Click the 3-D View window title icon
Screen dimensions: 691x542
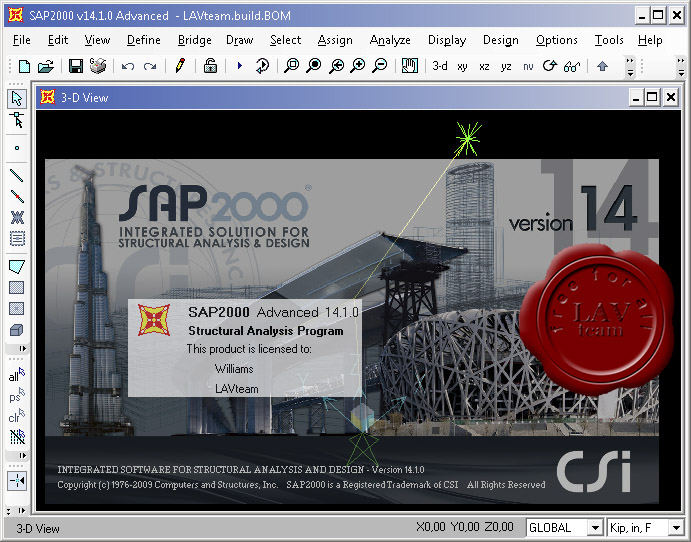coord(48,97)
